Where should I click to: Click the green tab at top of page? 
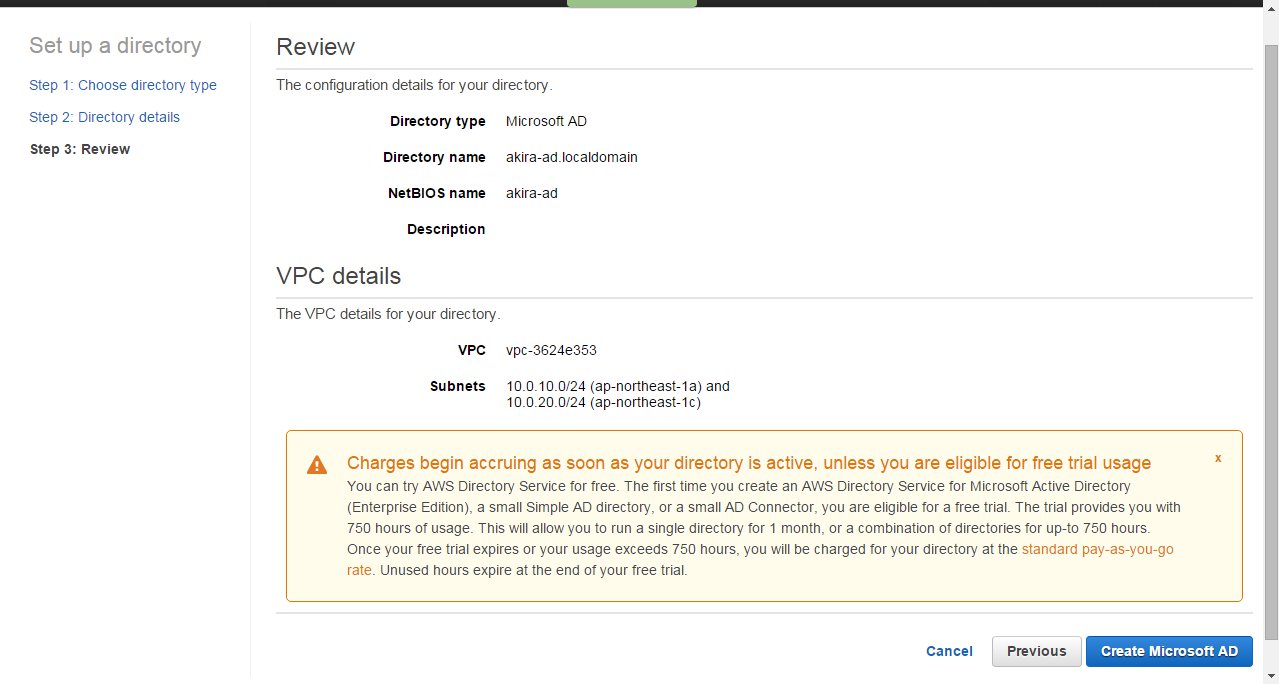coord(631,3)
